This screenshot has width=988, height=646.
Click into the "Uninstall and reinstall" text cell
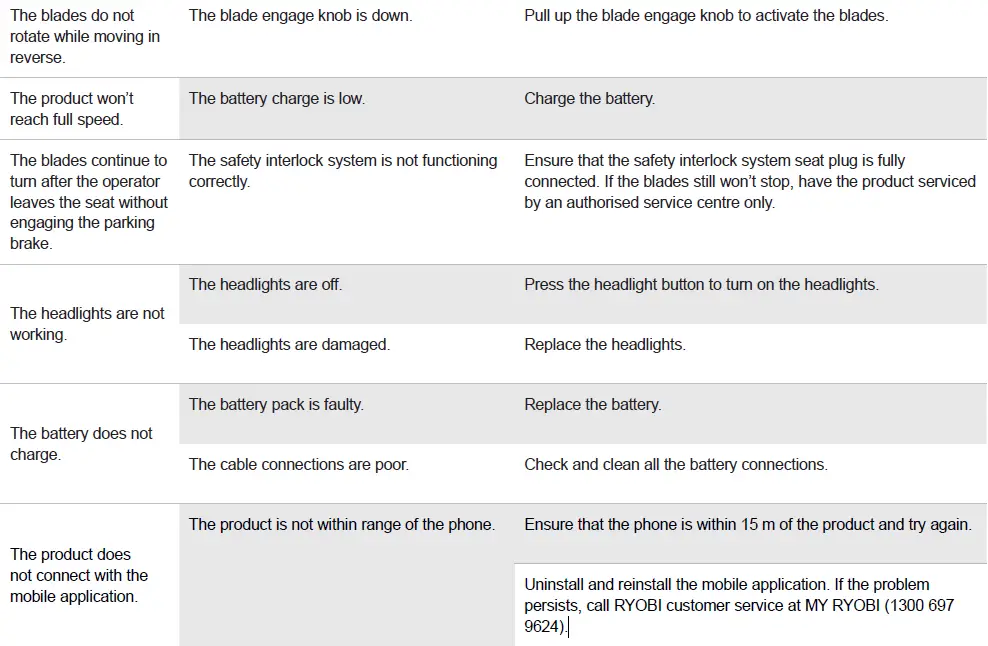coord(741,605)
